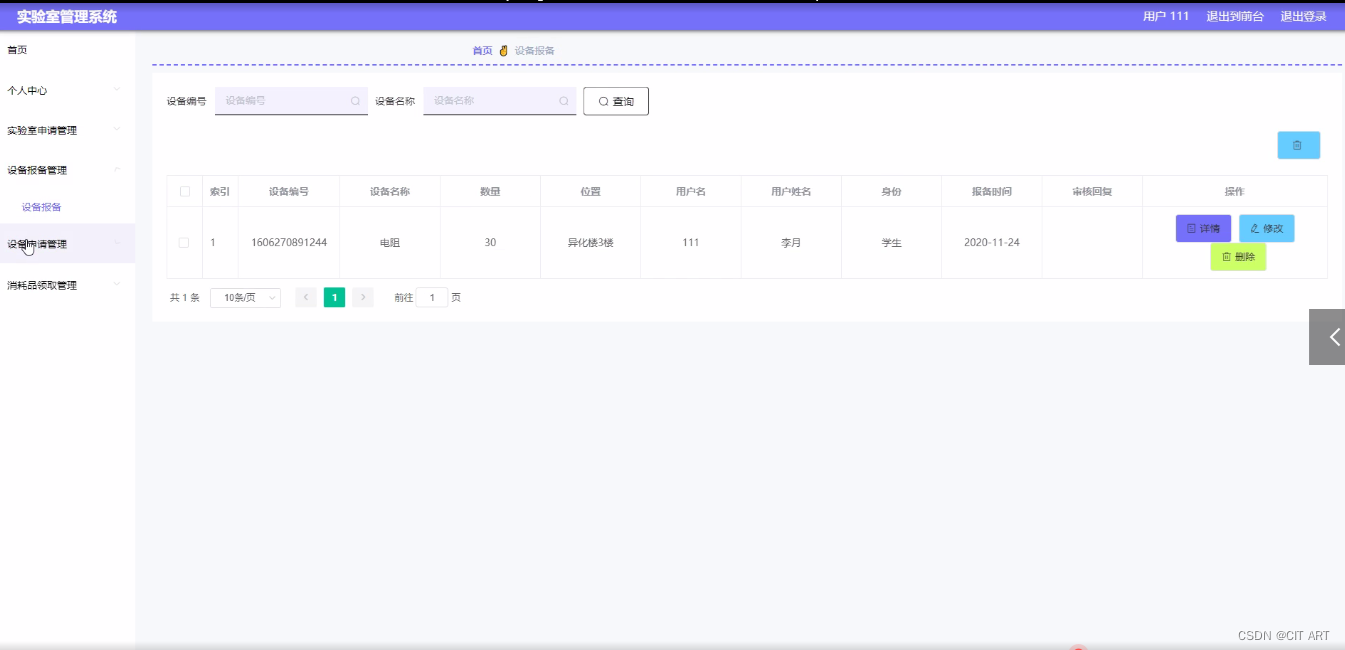Click 删除 for the 电阻 row

[1238, 257]
